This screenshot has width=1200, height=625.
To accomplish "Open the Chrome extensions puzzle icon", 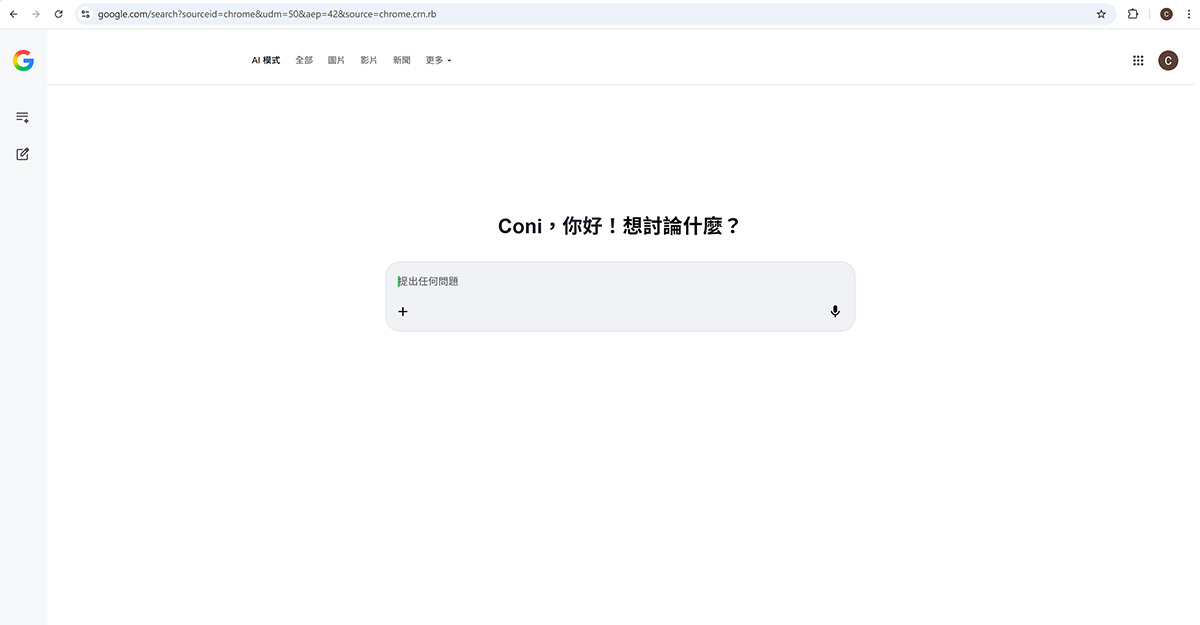I will [x=1132, y=14].
